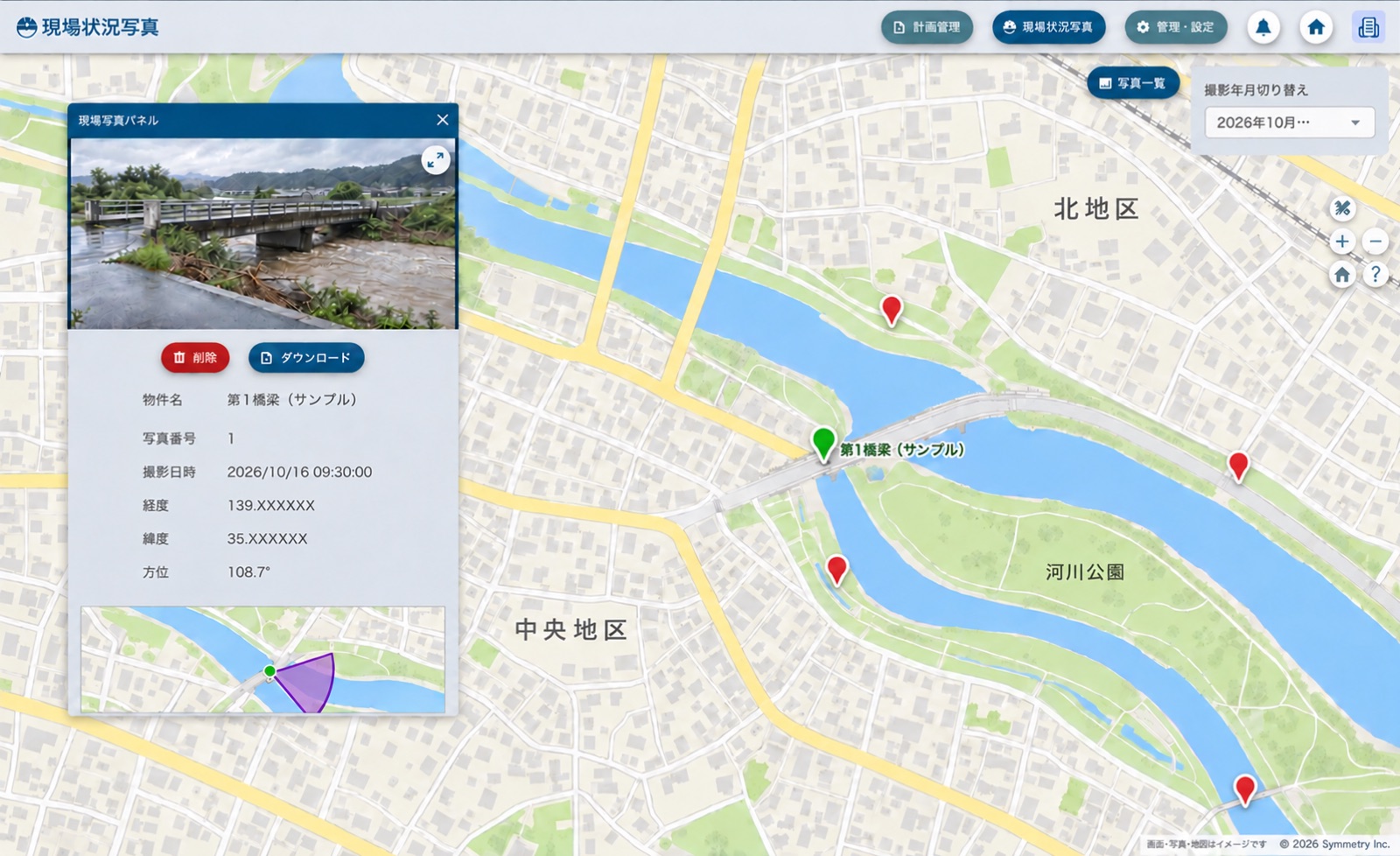Screen dimensions: 1400x856
Task: Switch to 現場状況写真 menu
Action: click(x=1048, y=27)
